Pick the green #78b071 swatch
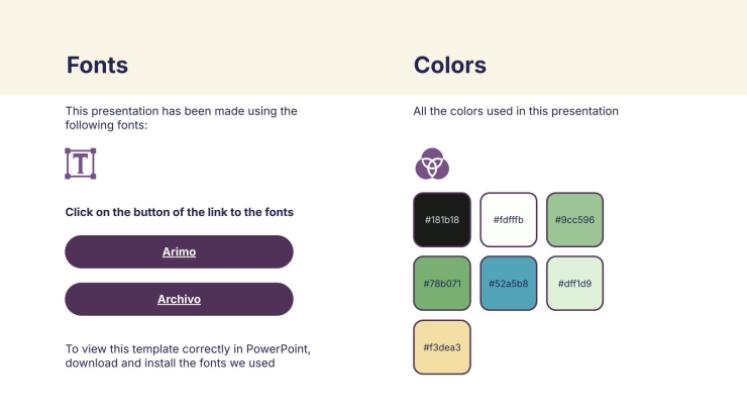 pos(441,283)
